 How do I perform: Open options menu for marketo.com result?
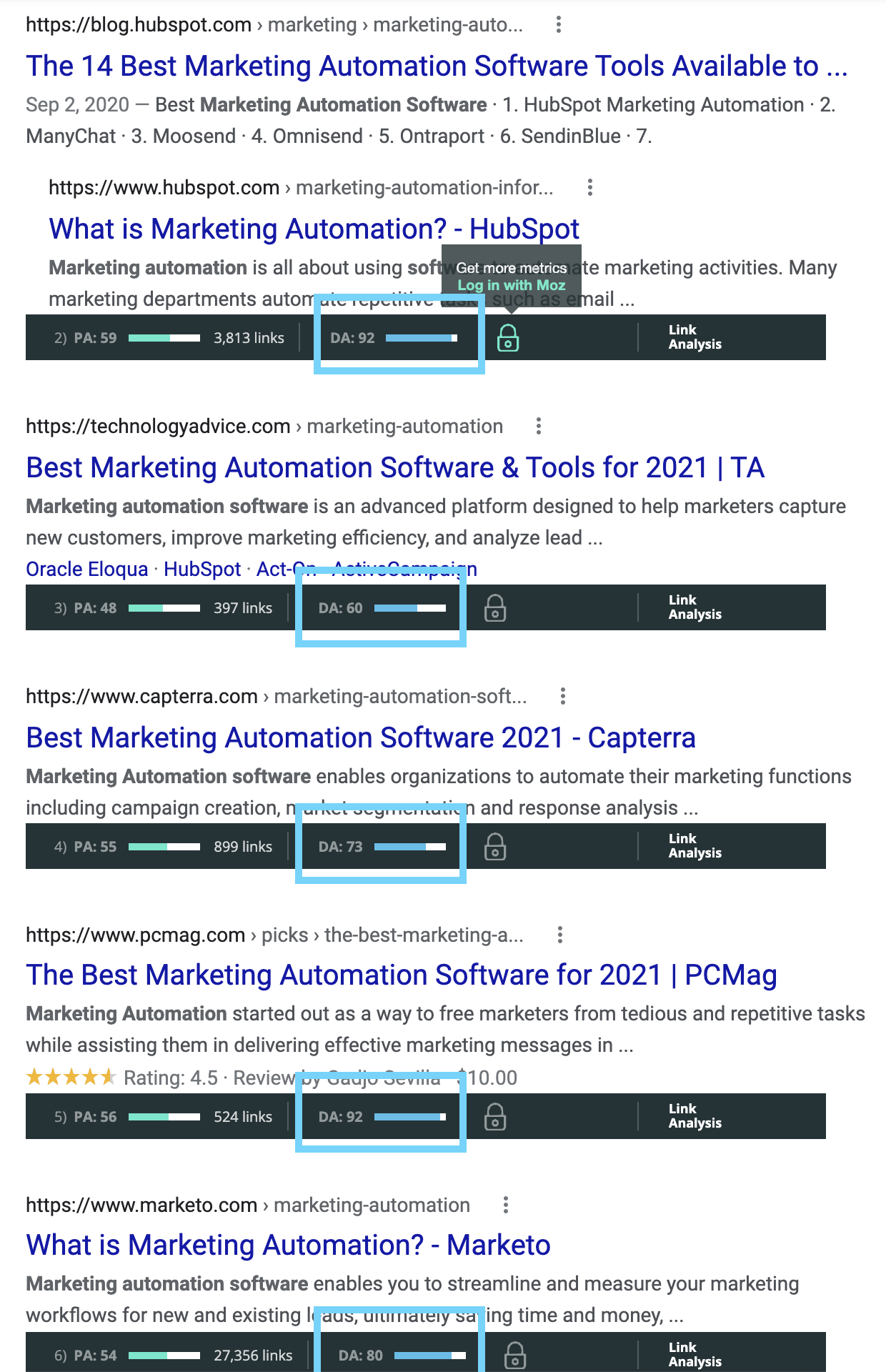point(506,1206)
